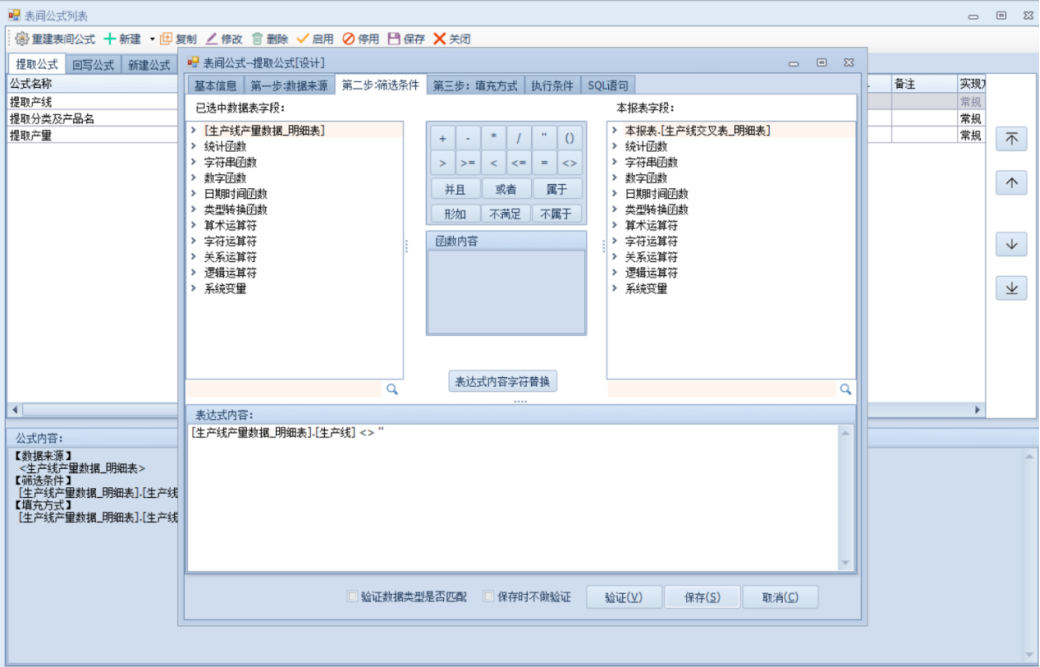The height and width of the screenshot is (667, 1040).
Task: Click the expression text box scrollbar down arrow
Action: (845, 563)
